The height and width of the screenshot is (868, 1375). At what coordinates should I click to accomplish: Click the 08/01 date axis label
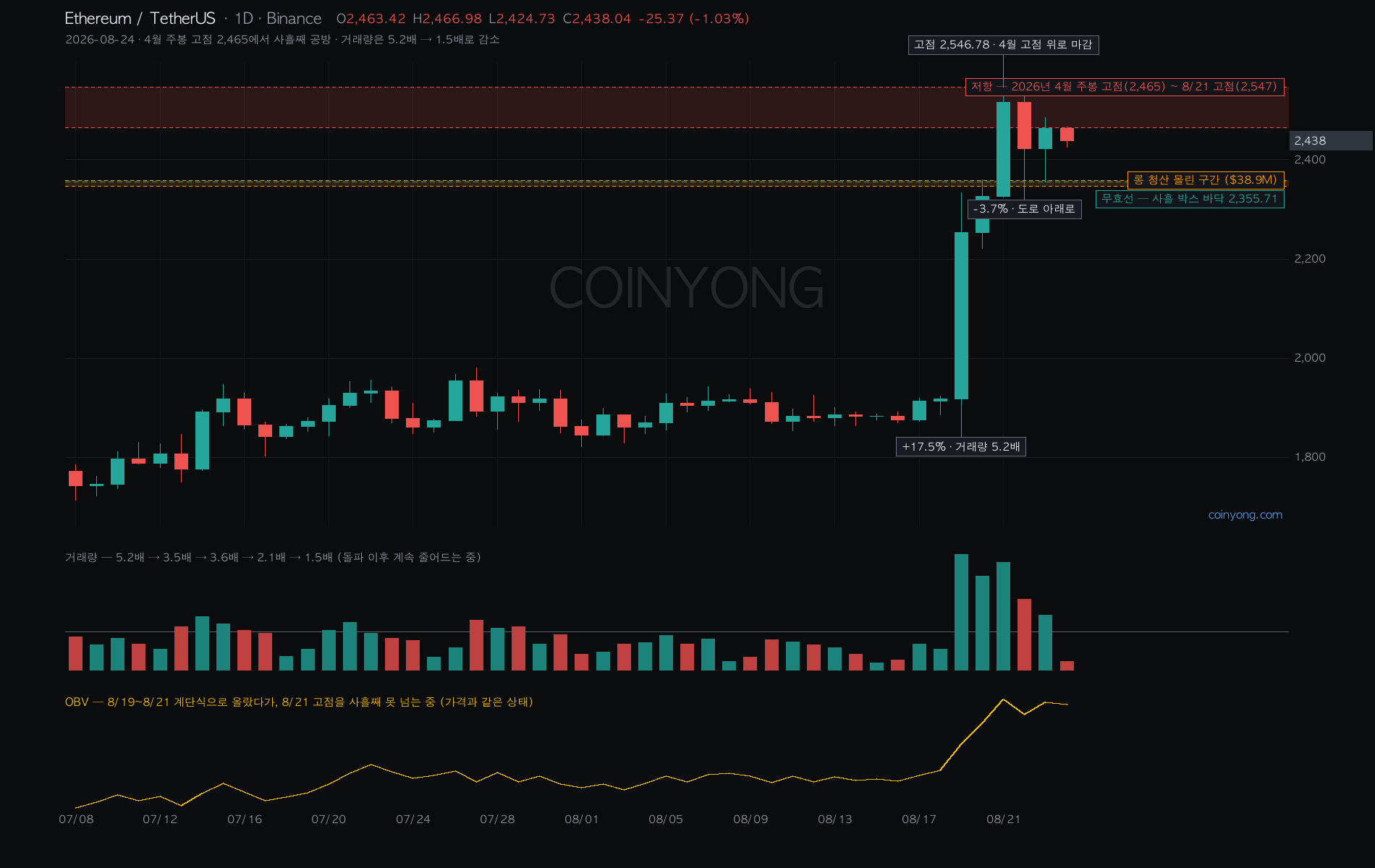(582, 819)
